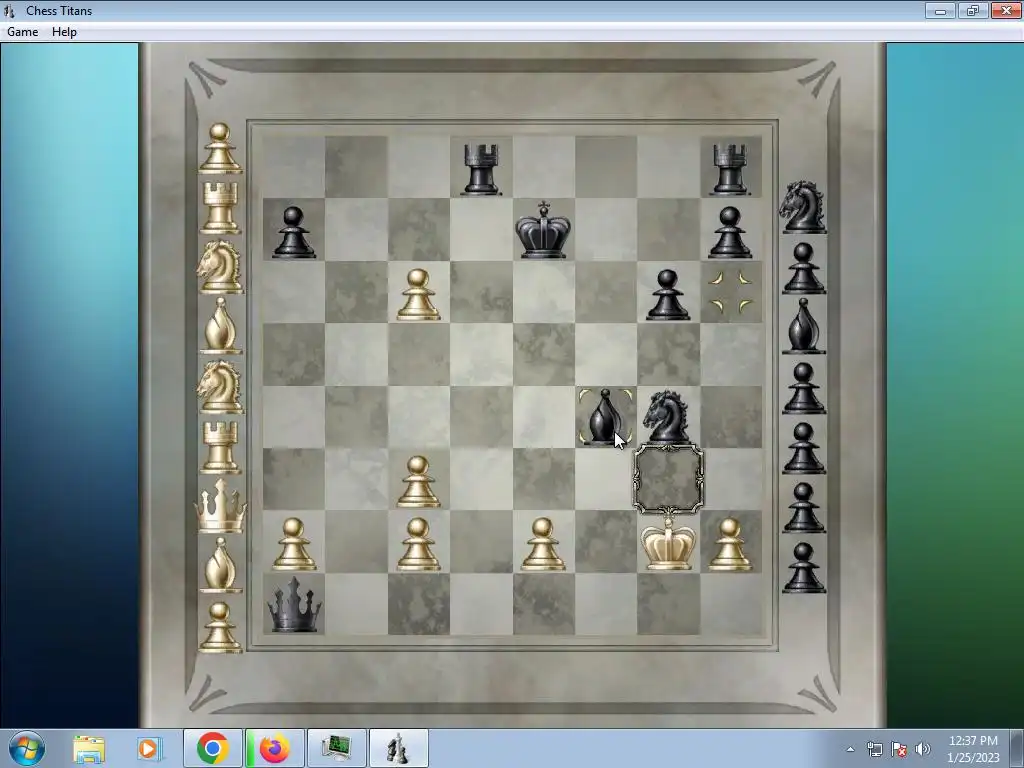This screenshot has height=768, width=1024.
Task: Select the black rook on h8
Action: [x=730, y=170]
